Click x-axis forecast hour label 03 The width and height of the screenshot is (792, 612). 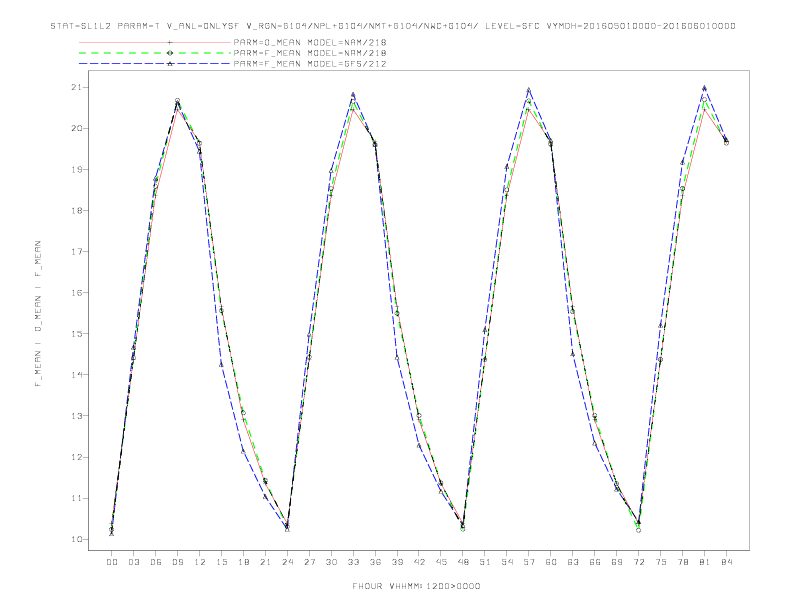pyautogui.click(x=133, y=562)
